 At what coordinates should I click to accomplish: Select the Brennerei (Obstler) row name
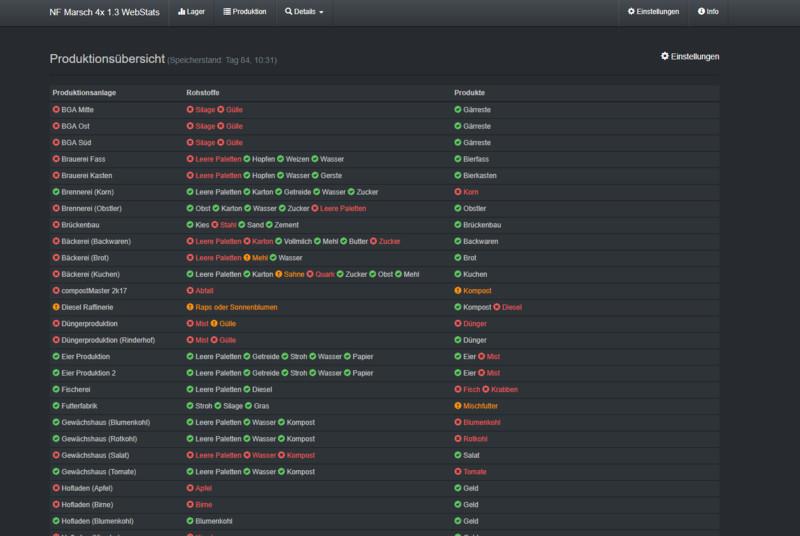click(91, 208)
